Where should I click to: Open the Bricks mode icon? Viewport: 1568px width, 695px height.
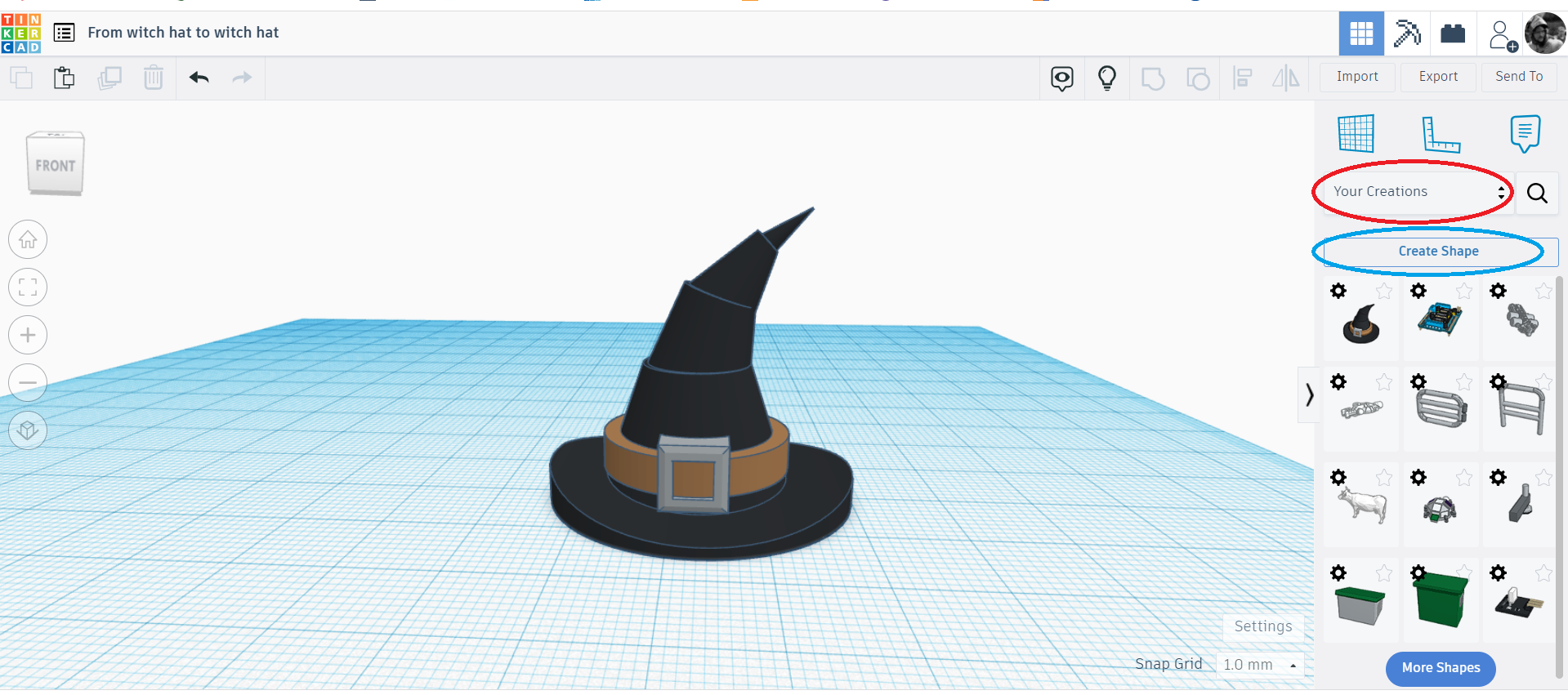click(1453, 33)
